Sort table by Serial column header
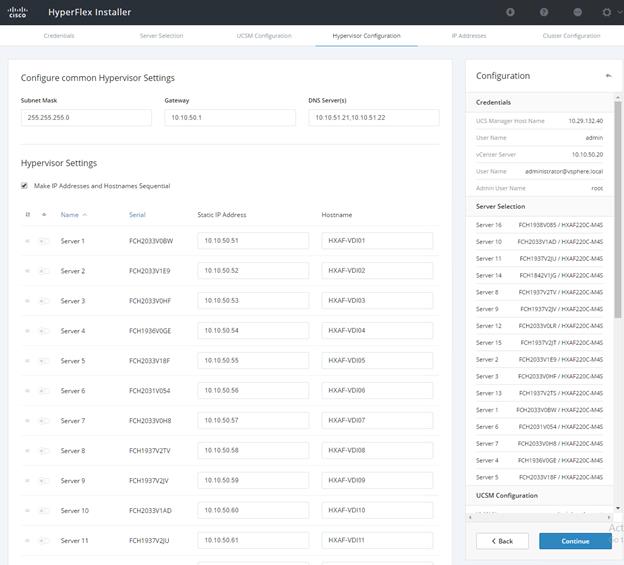 137,214
